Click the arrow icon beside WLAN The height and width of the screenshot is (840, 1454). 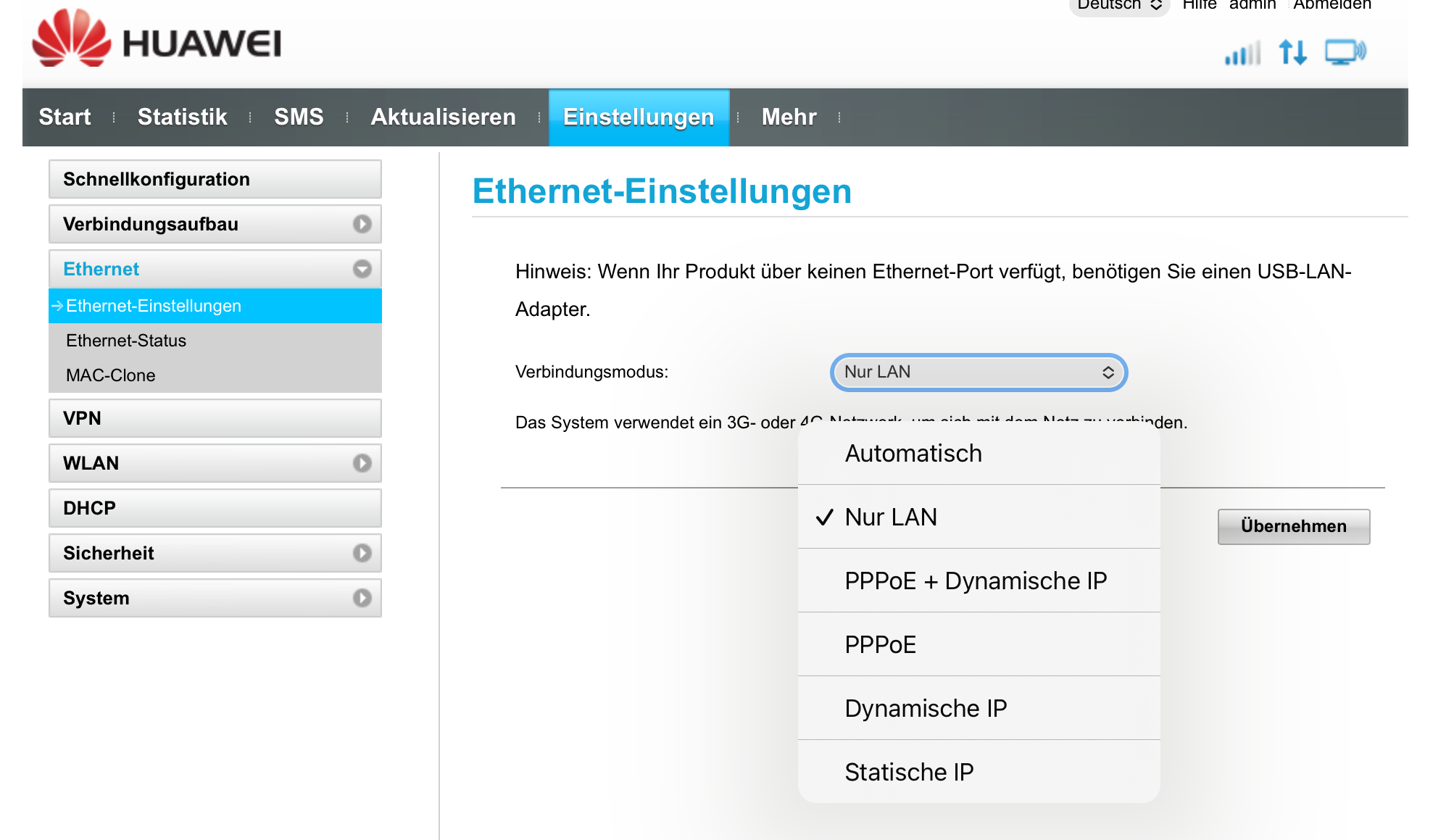pyautogui.click(x=362, y=463)
